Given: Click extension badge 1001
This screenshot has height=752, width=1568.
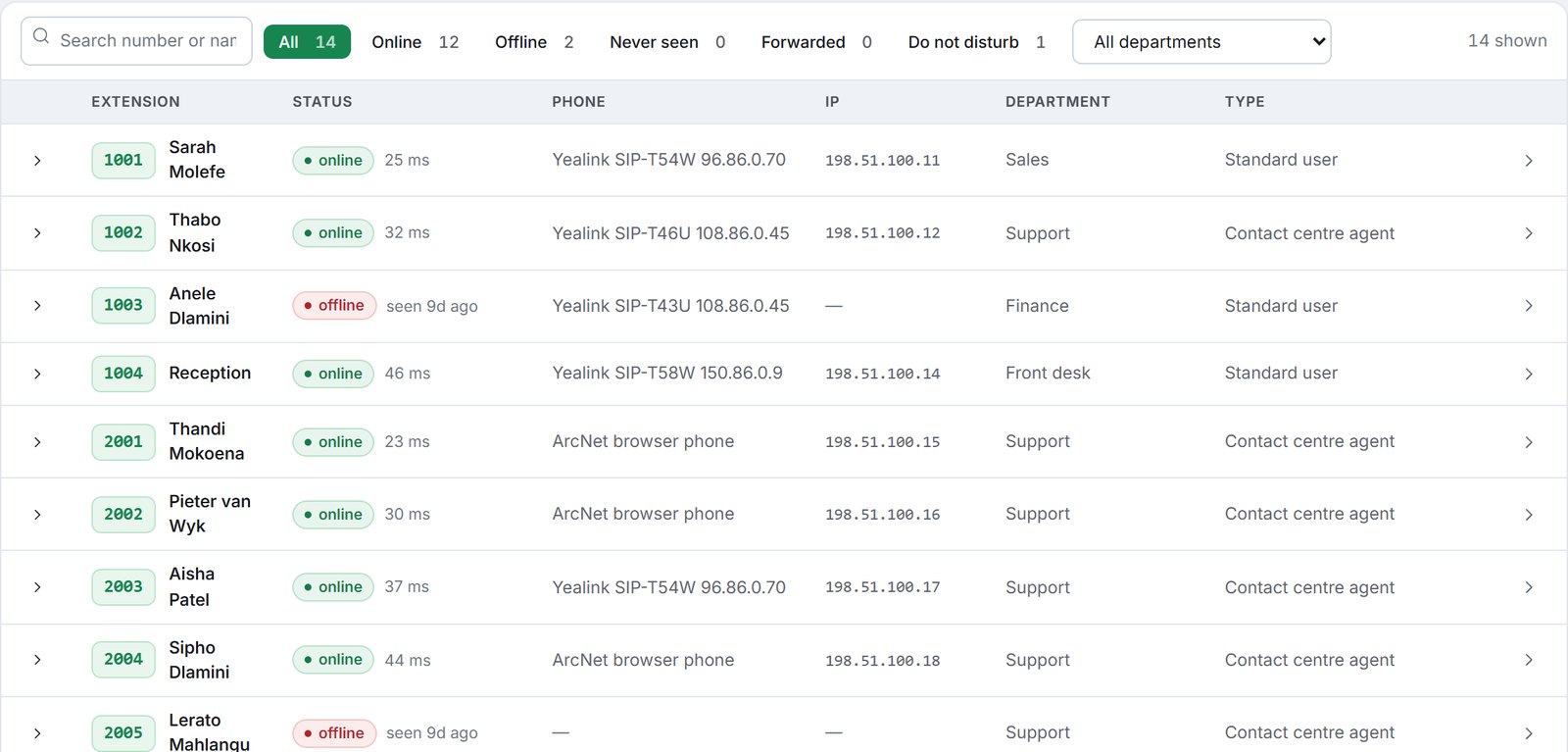Looking at the screenshot, I should 123,160.
